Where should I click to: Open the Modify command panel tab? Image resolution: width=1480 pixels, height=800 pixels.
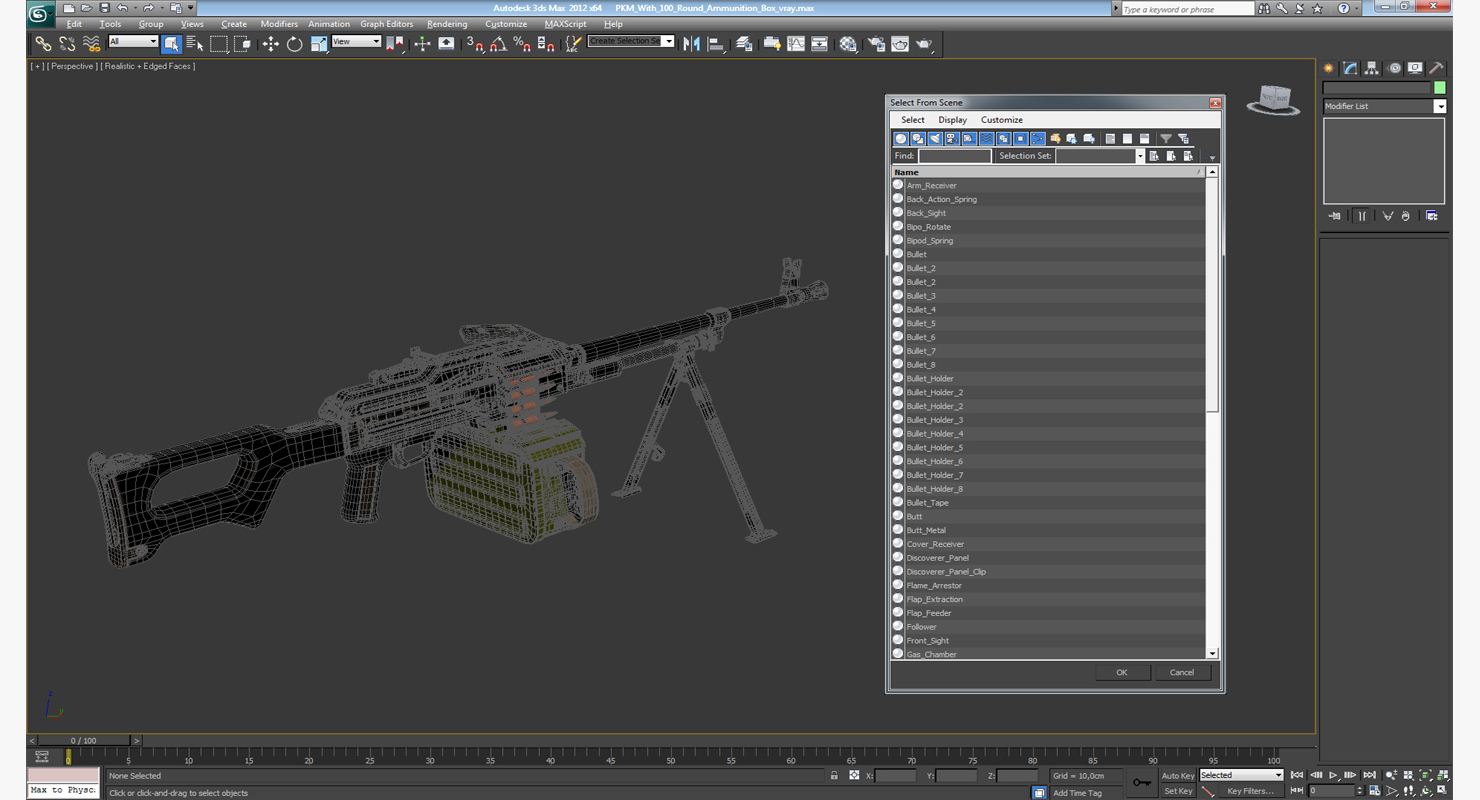pyautogui.click(x=1350, y=68)
